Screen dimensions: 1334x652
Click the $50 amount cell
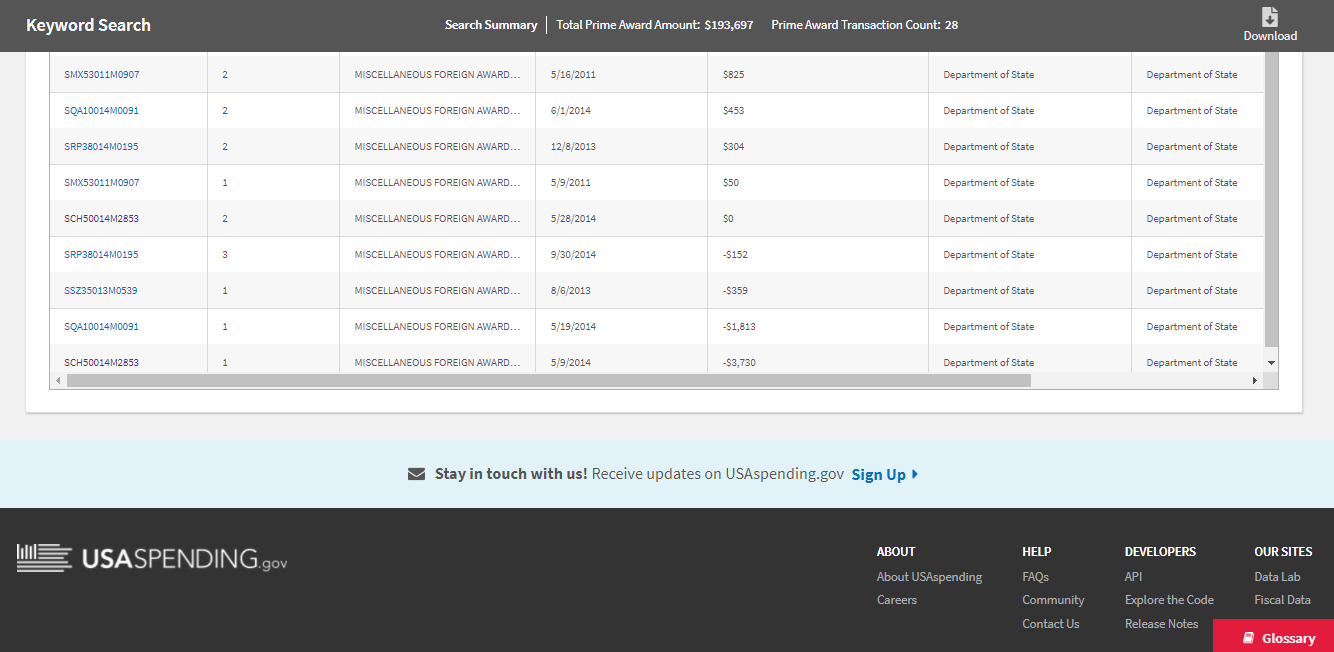(x=817, y=183)
